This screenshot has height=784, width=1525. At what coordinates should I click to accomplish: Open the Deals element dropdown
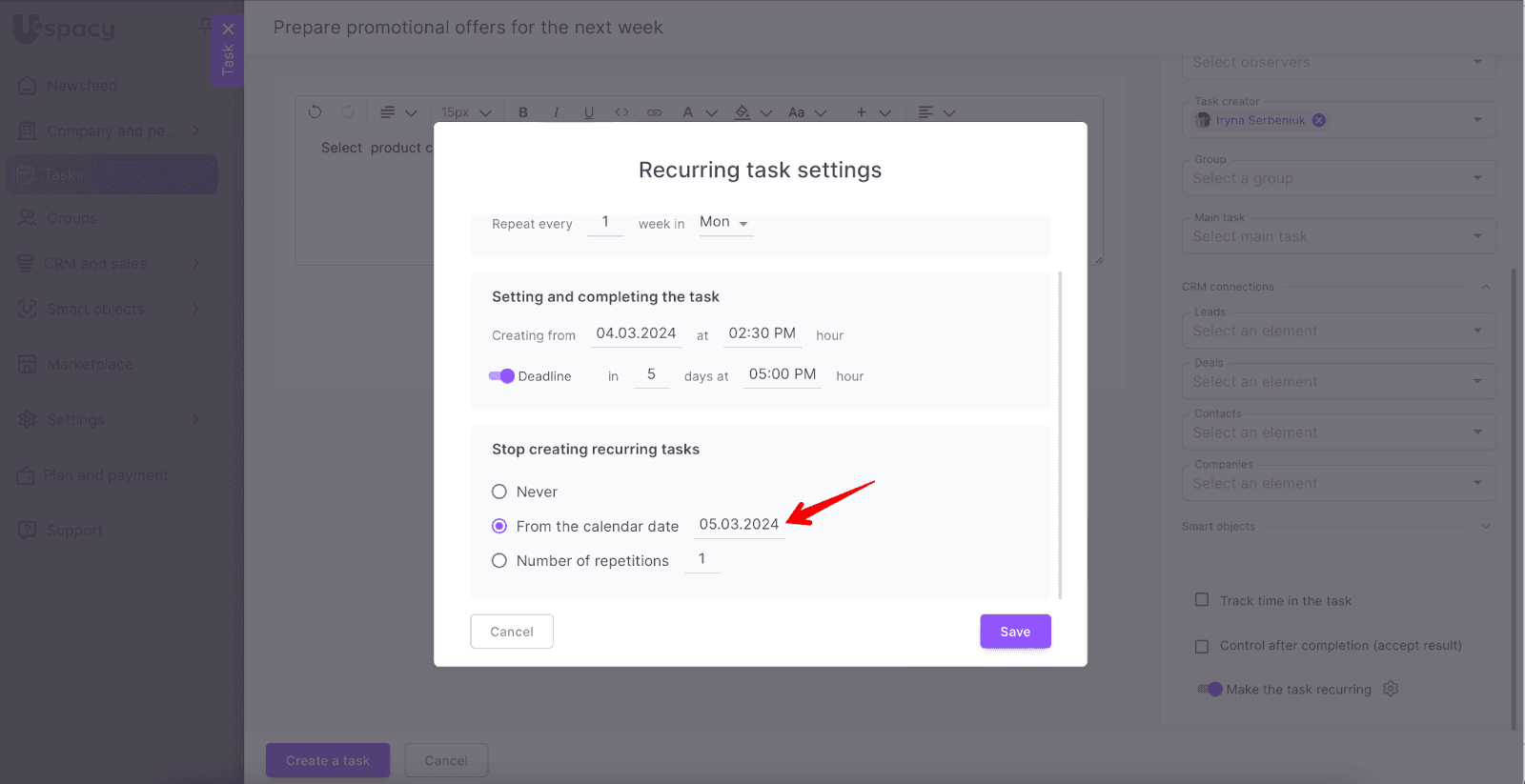pos(1338,381)
